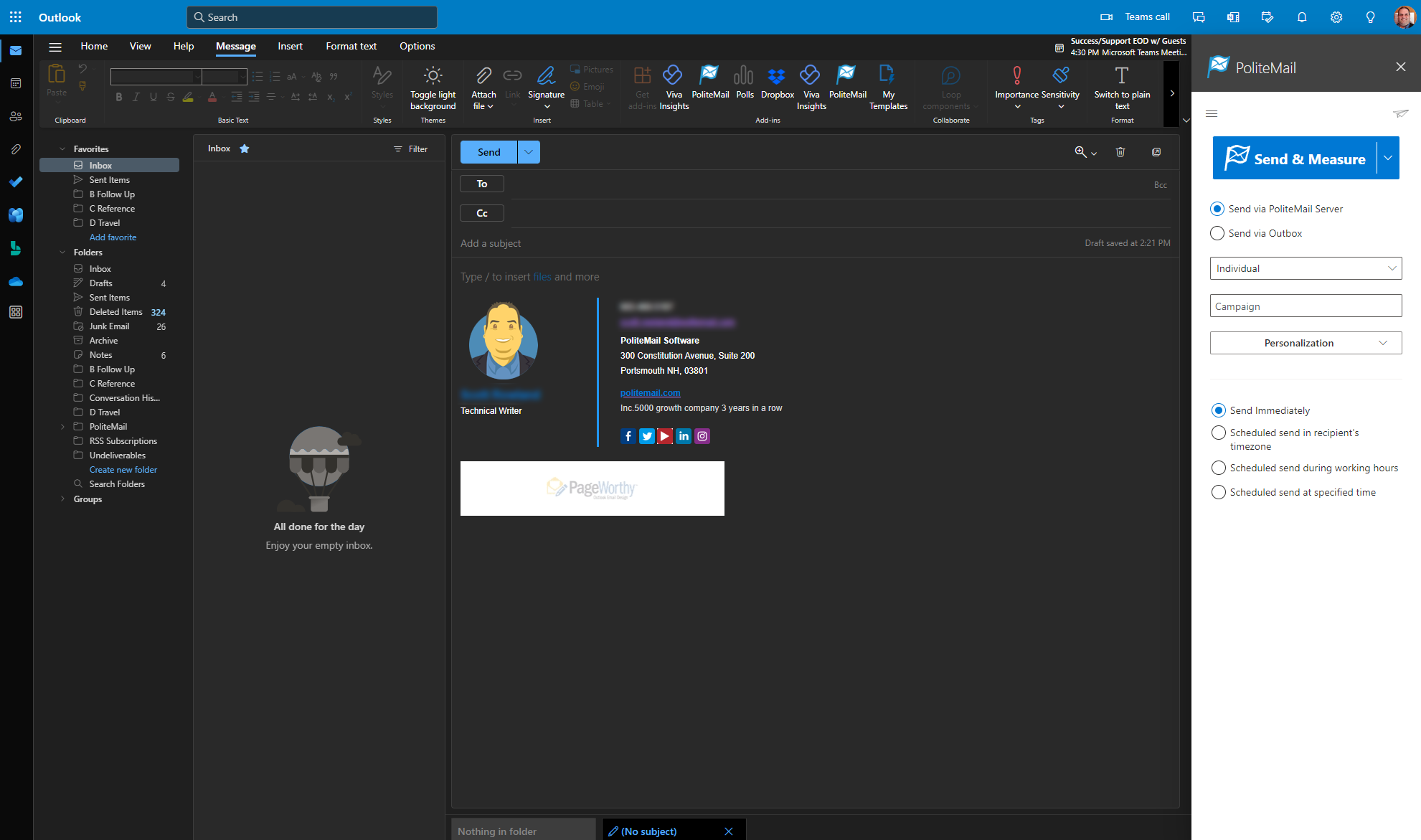This screenshot has width=1421, height=840.
Task: Click the Facebook icon in signature
Action: 628,436
